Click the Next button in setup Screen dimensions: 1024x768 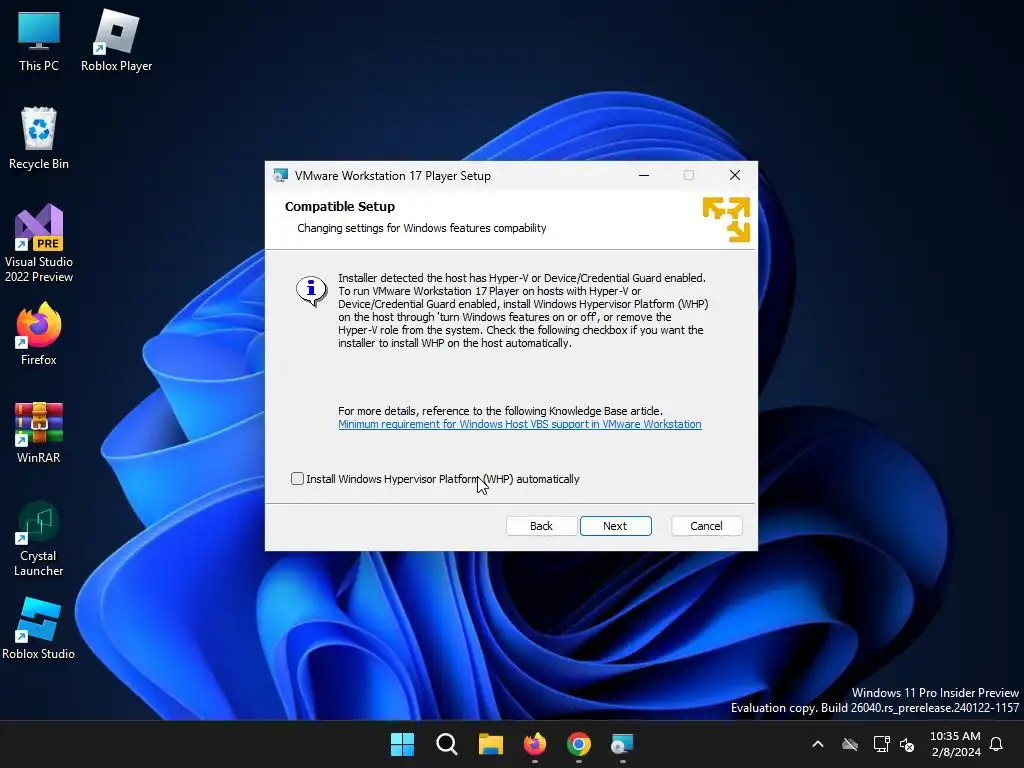point(615,526)
